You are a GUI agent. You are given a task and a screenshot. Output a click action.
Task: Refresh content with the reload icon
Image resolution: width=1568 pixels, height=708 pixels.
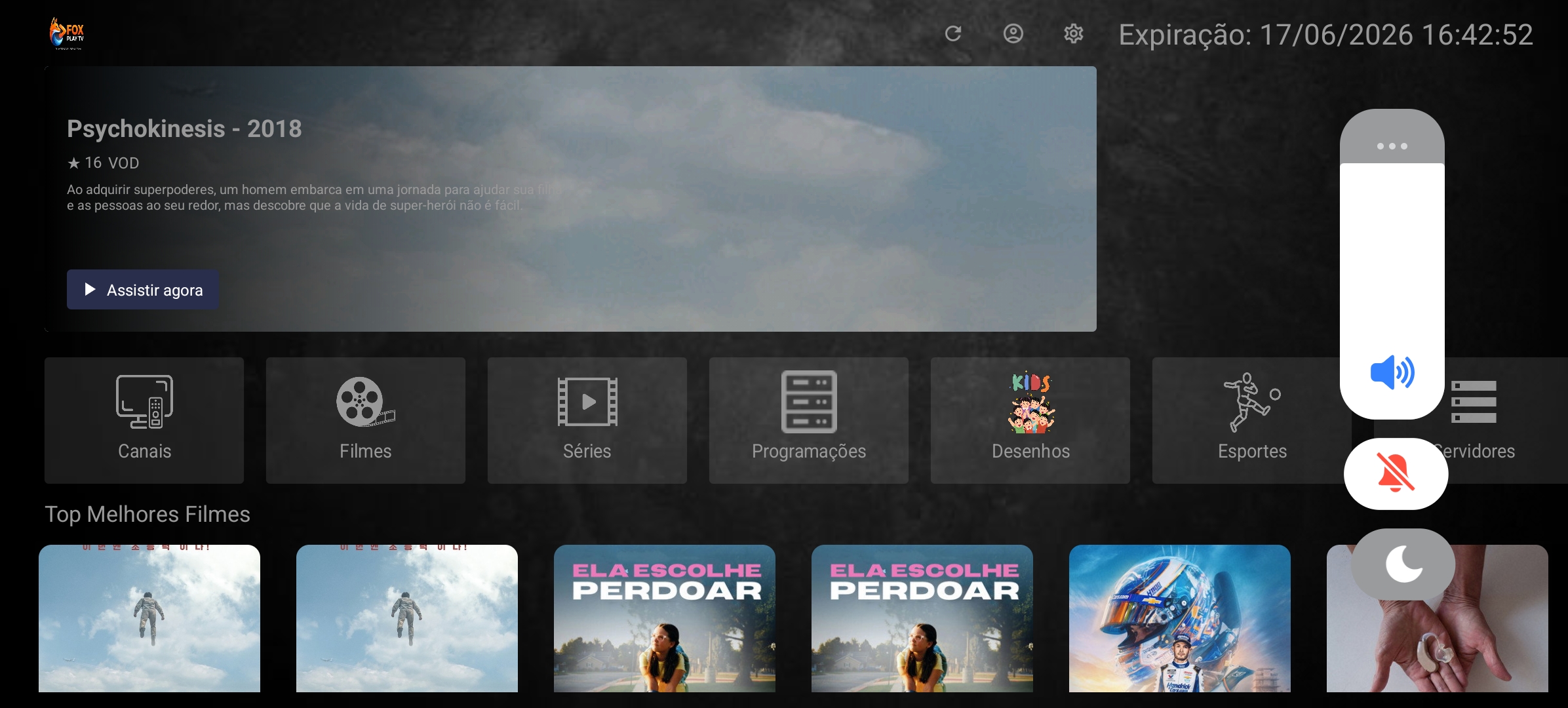click(x=953, y=33)
